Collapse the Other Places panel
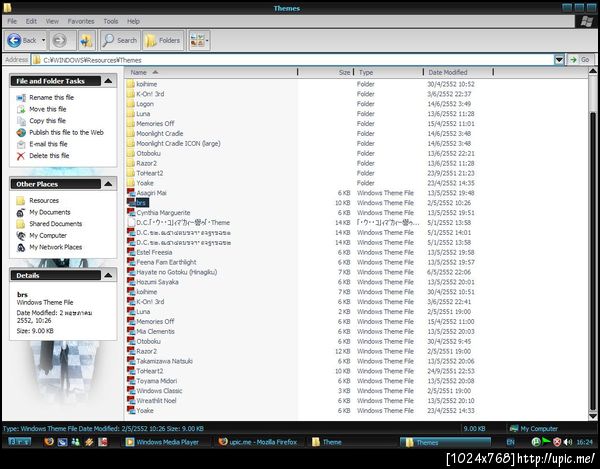 pyautogui.click(x=108, y=184)
